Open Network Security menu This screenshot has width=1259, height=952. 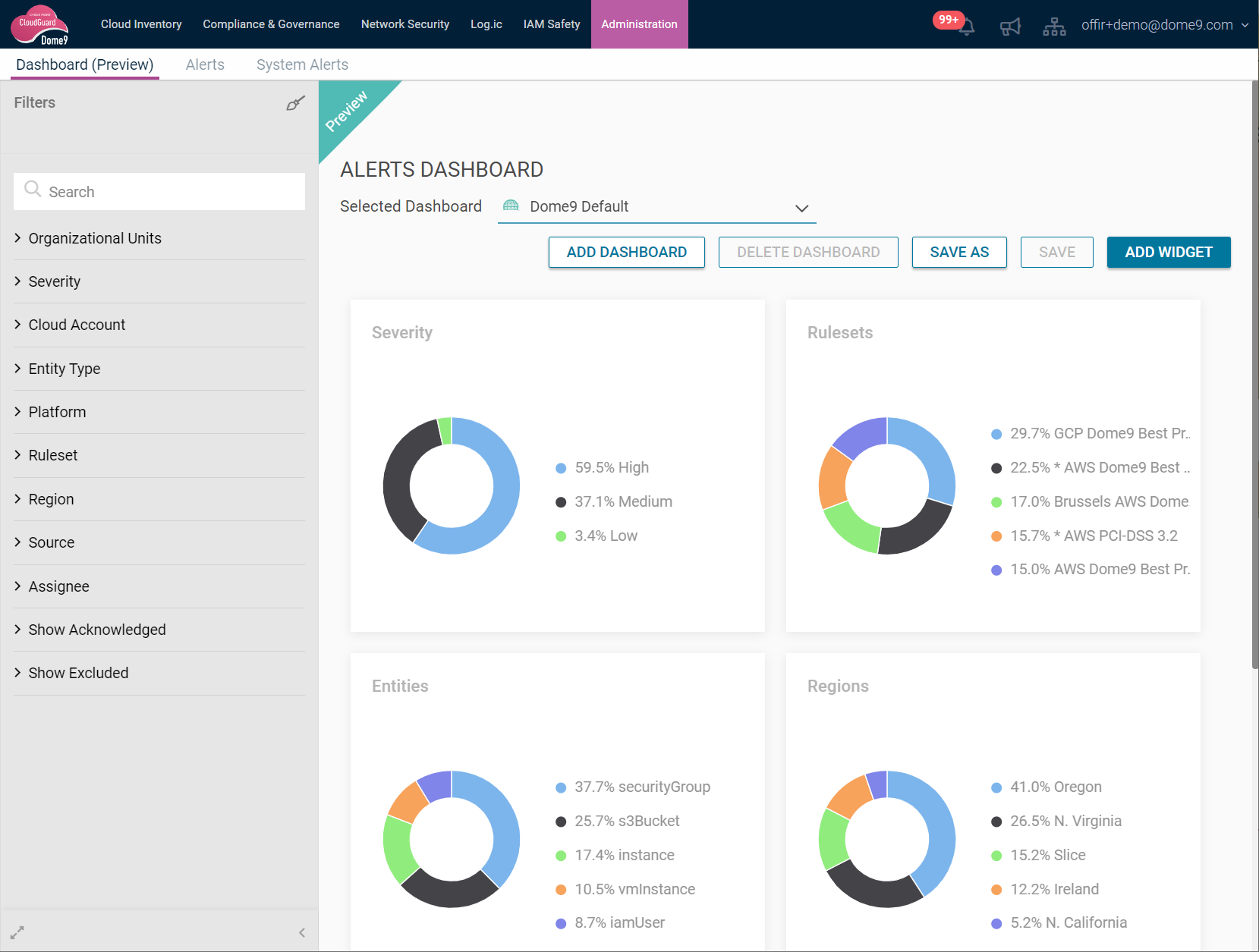pos(405,24)
